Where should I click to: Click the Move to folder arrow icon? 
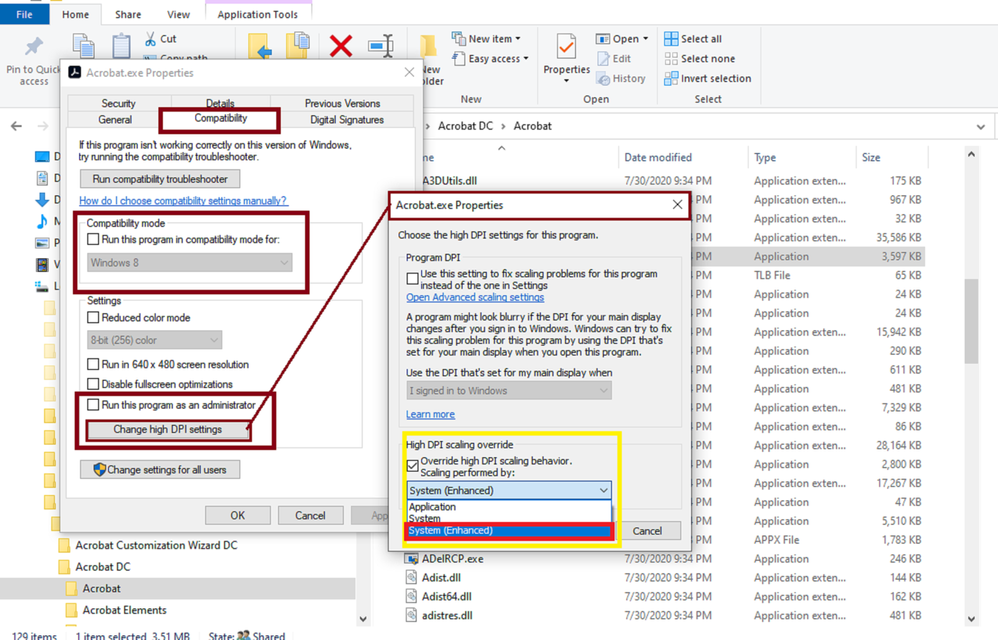coord(260,46)
